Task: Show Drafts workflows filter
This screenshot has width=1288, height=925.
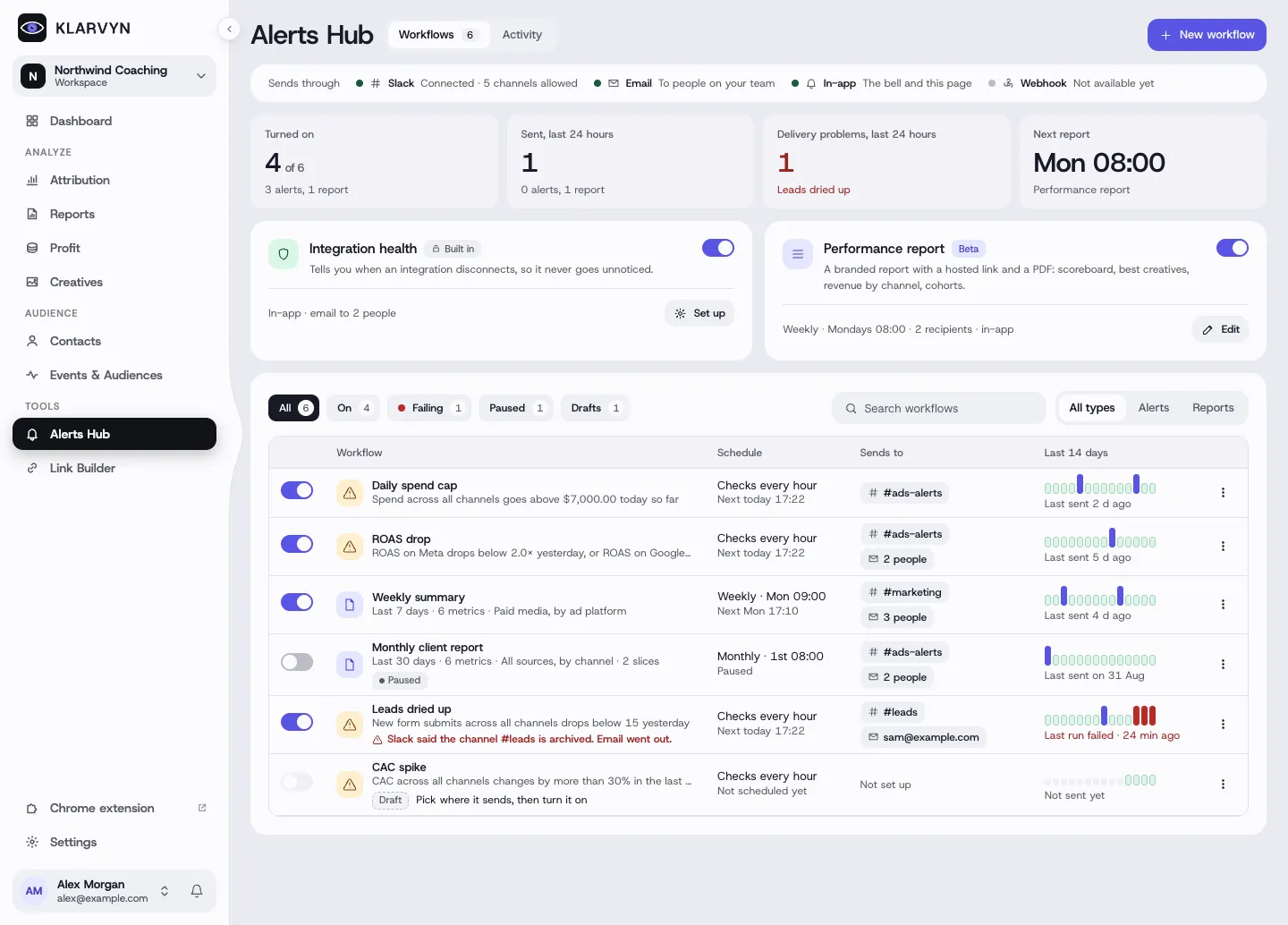Action: (595, 408)
